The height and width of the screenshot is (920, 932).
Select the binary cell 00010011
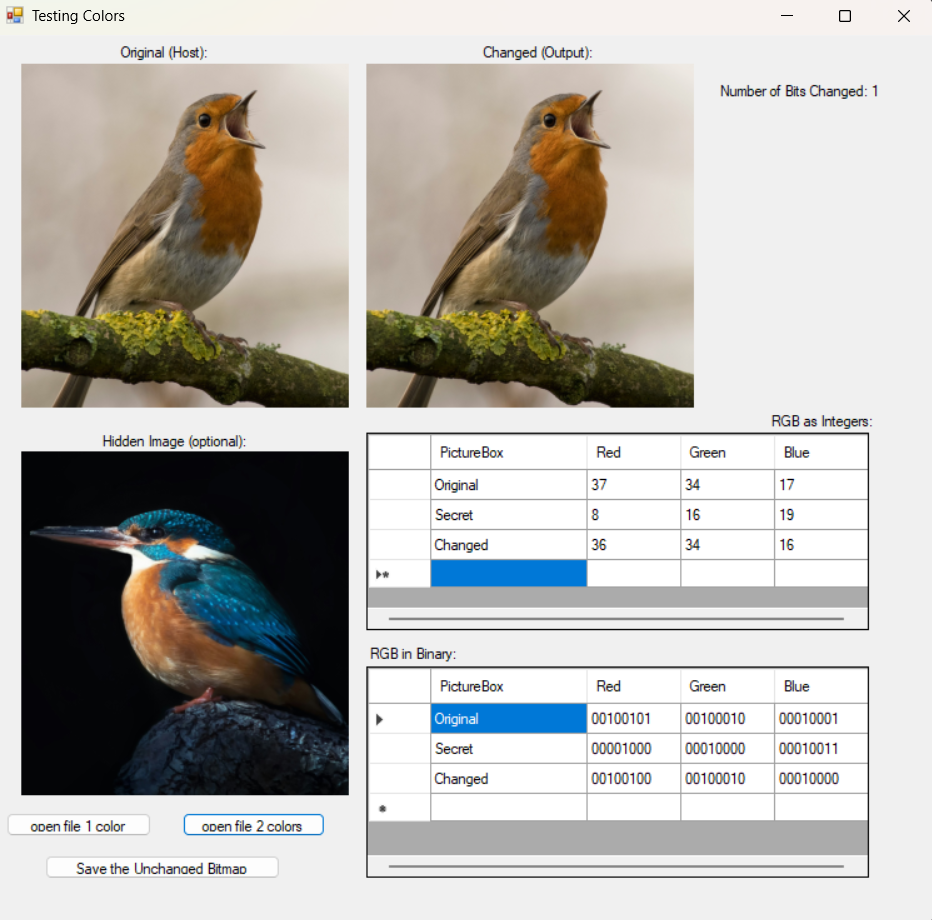(820, 749)
